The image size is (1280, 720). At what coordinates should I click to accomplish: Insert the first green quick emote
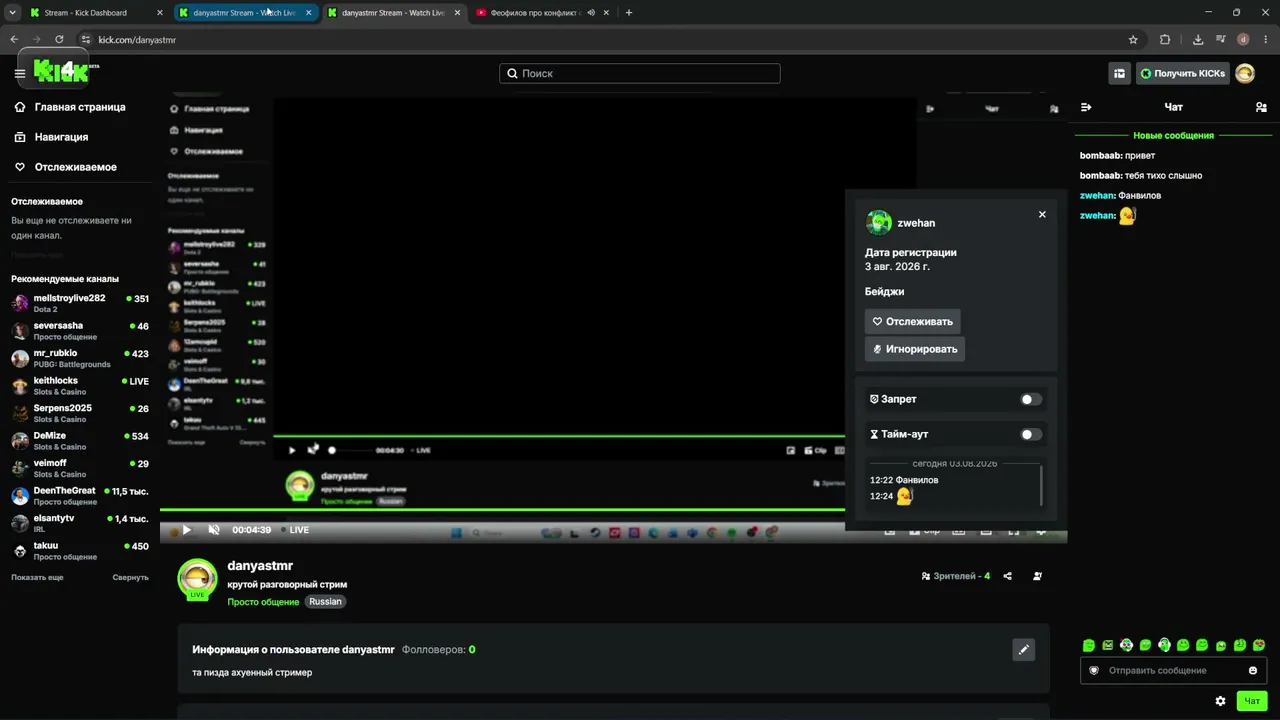pyautogui.click(x=1089, y=645)
